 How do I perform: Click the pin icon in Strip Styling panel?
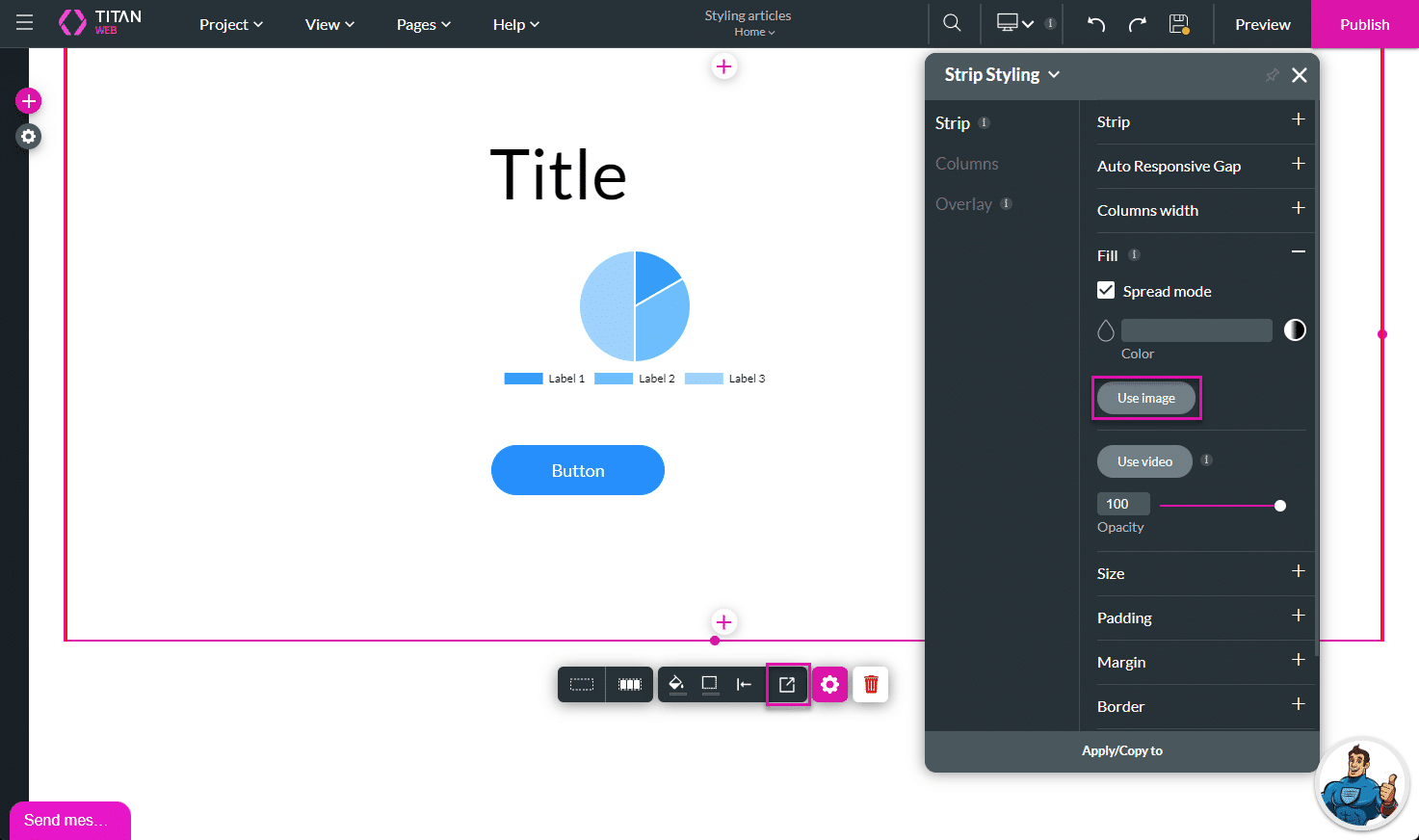click(1272, 75)
